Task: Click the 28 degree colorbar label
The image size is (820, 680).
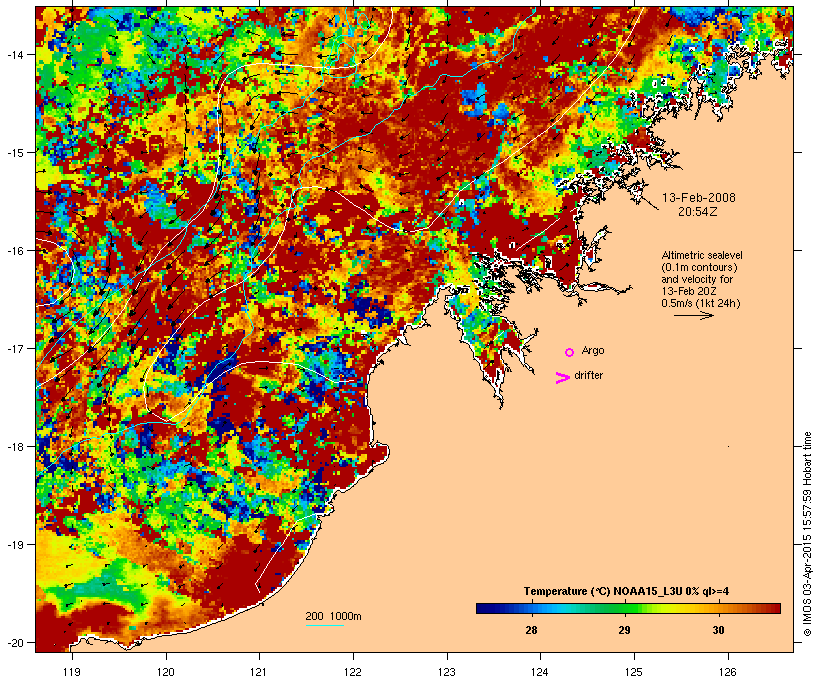Action: point(531,630)
